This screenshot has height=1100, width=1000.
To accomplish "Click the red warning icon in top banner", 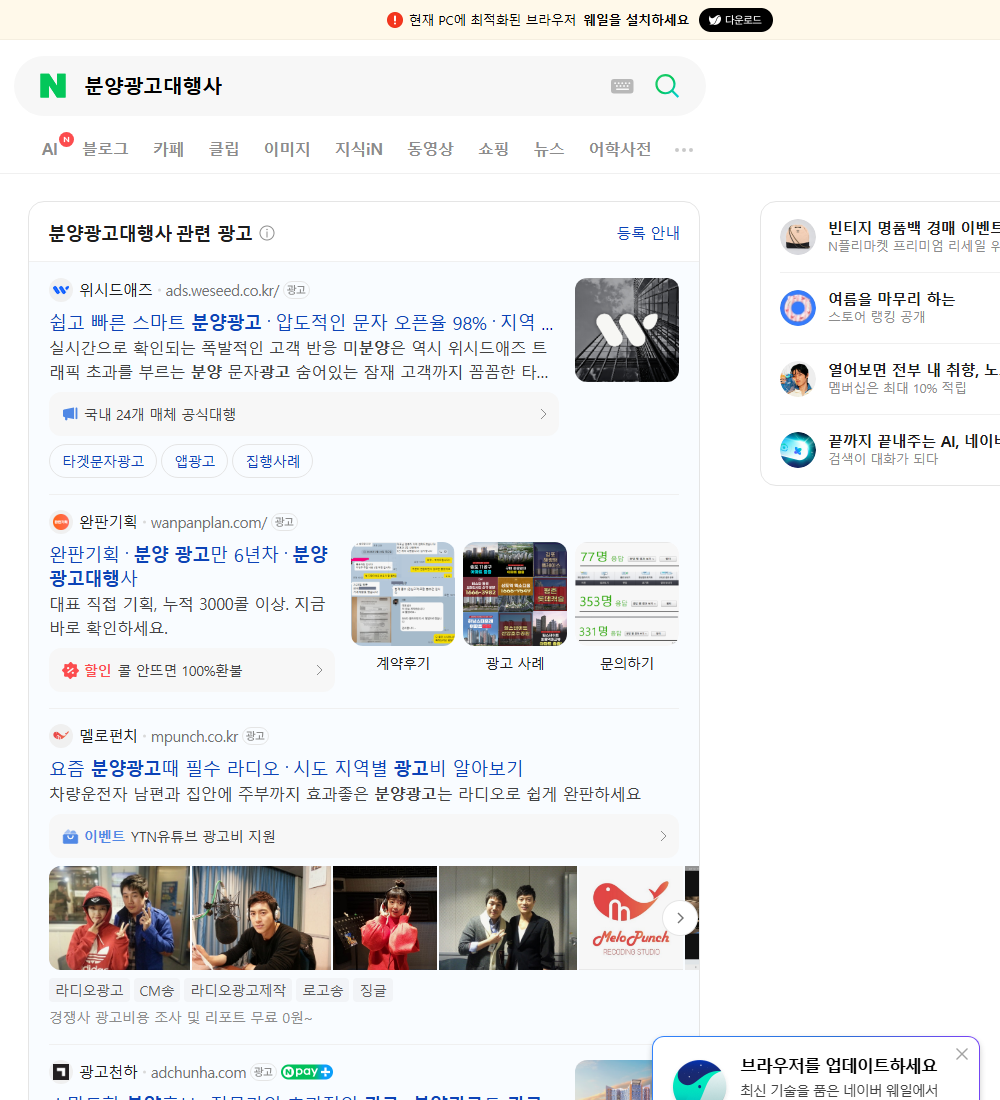I will tap(395, 20).
